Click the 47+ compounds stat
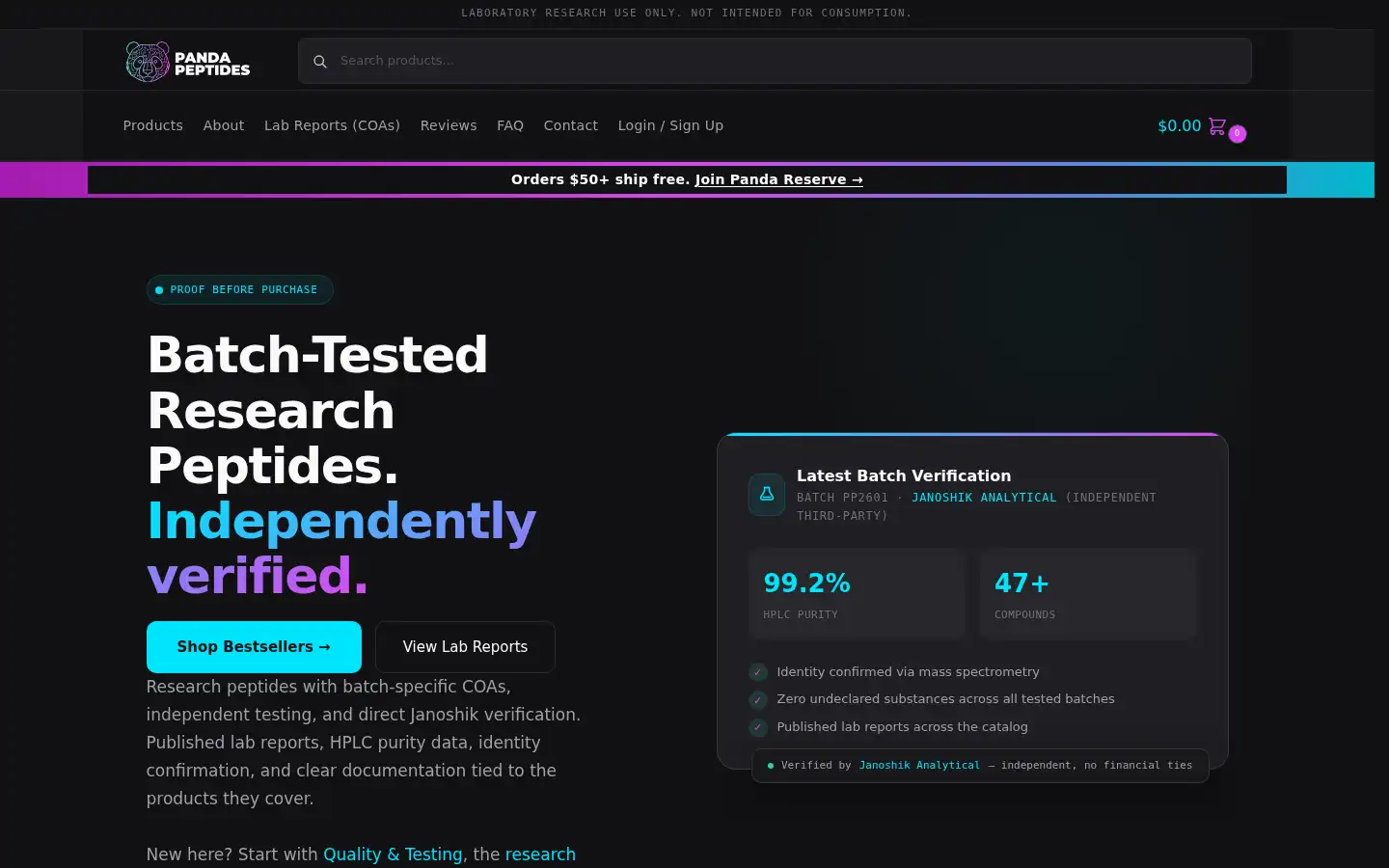 (1088, 594)
